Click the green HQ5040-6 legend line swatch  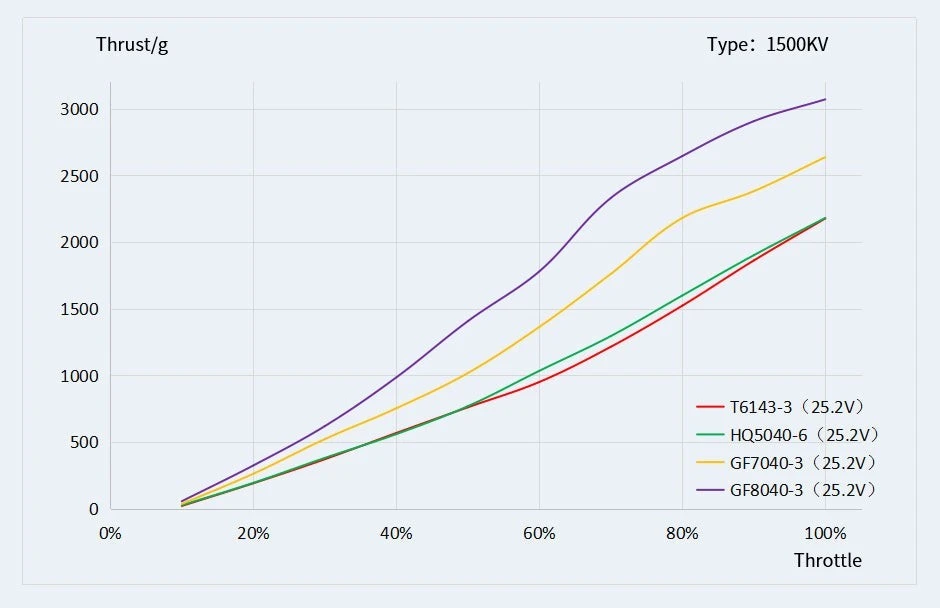coord(710,435)
